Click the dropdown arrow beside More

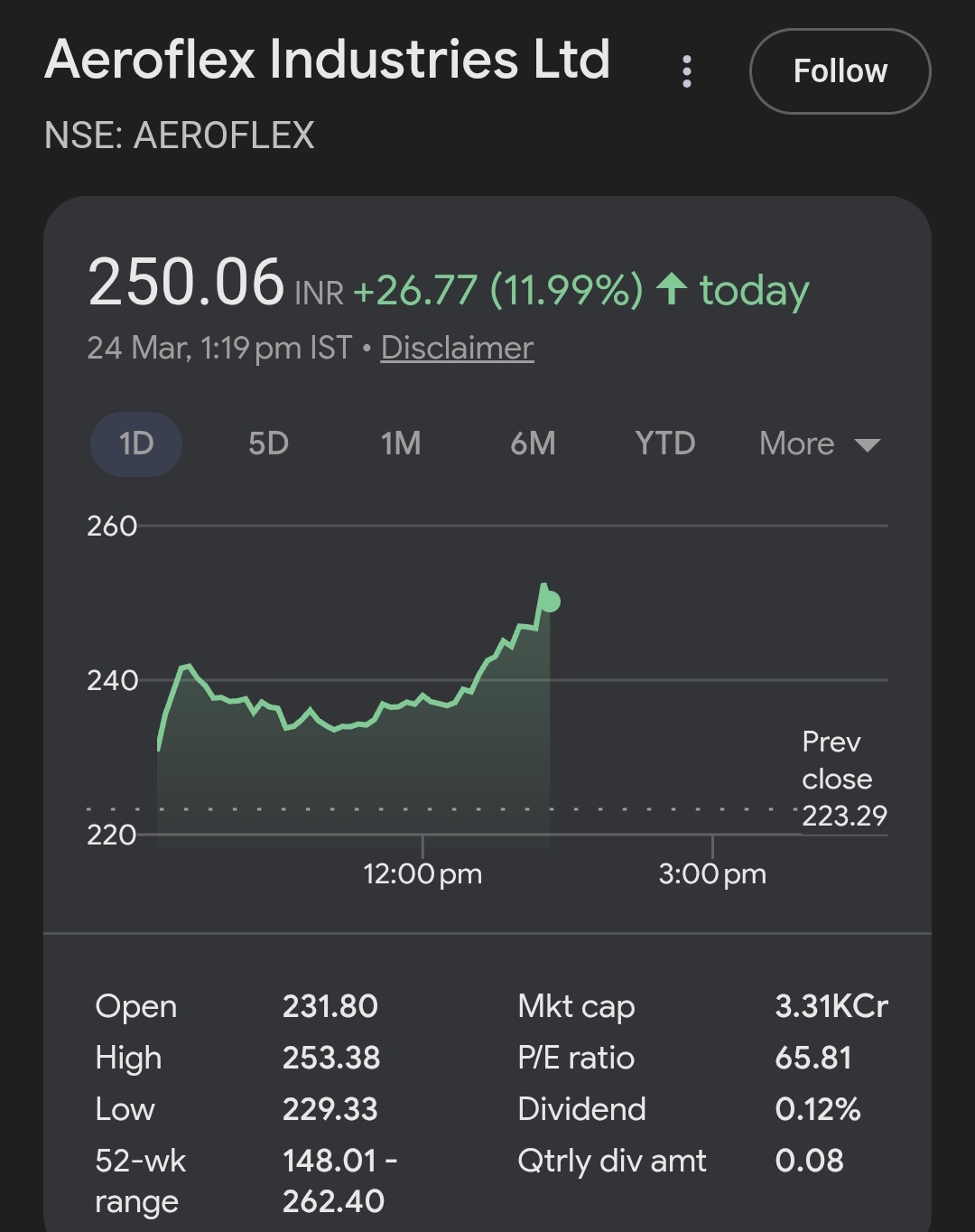point(867,444)
